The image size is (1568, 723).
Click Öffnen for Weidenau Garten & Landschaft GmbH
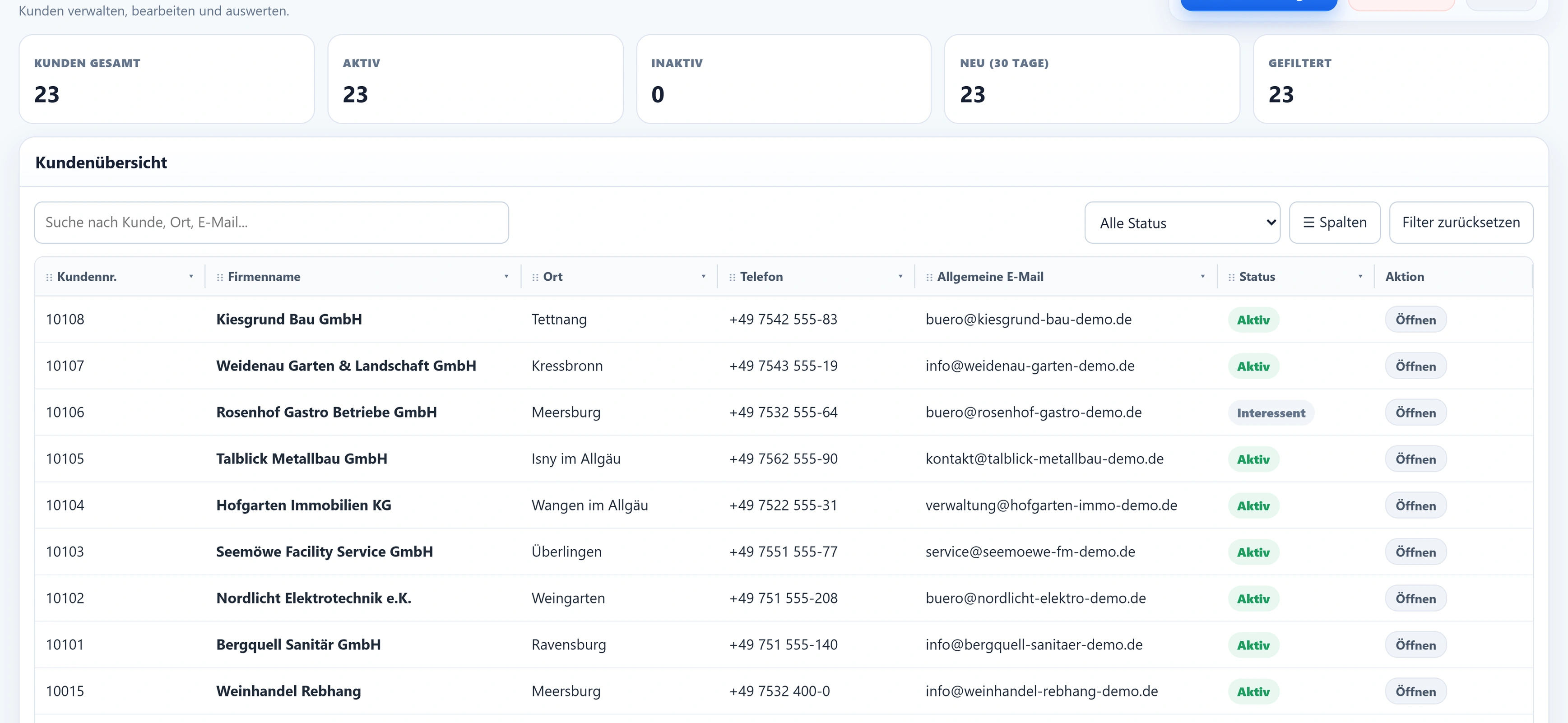coord(1416,366)
